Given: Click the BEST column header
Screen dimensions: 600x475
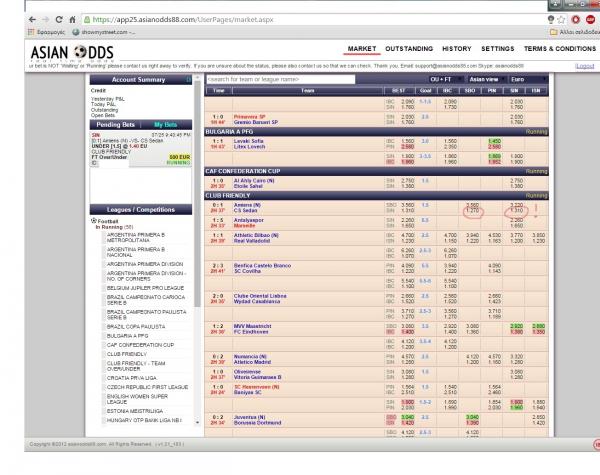Looking at the screenshot, I should [399, 91].
